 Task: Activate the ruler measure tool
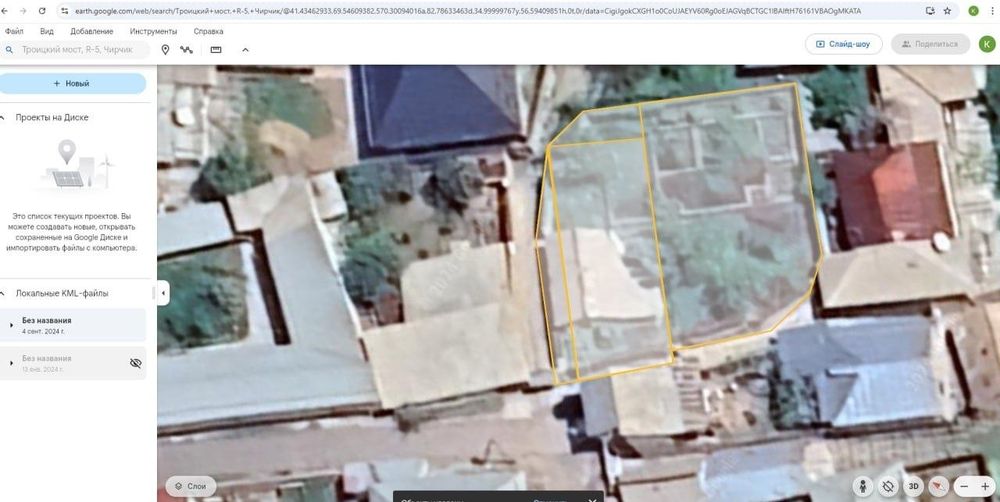click(216, 50)
